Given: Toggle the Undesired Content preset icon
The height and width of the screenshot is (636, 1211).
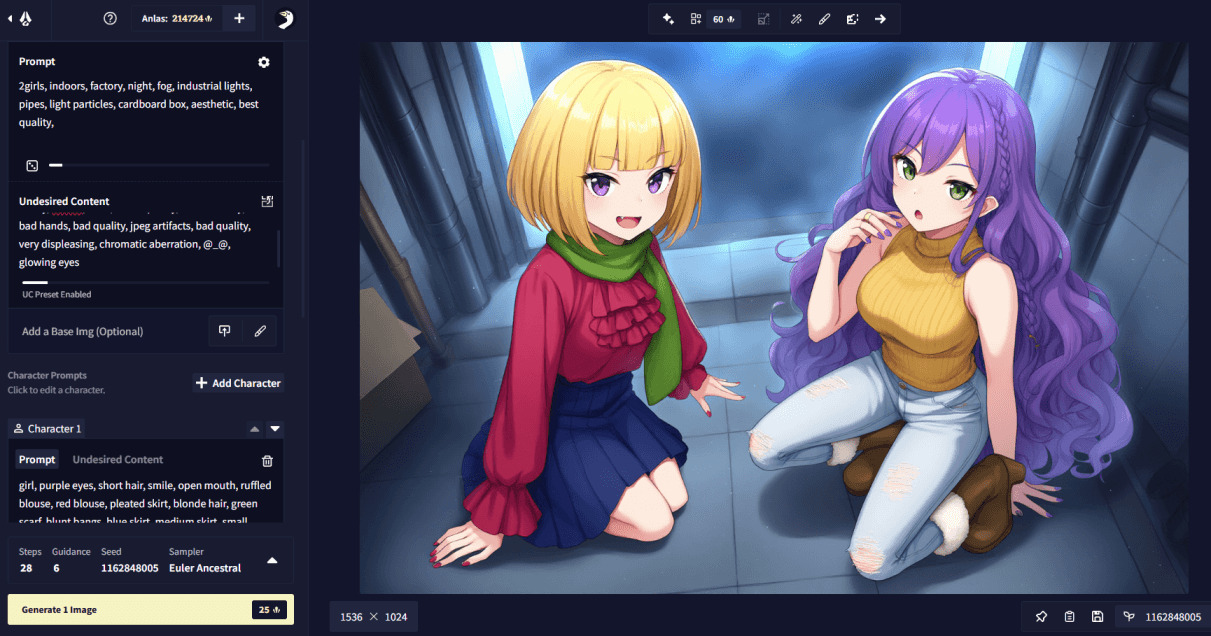Looking at the screenshot, I should point(267,201).
